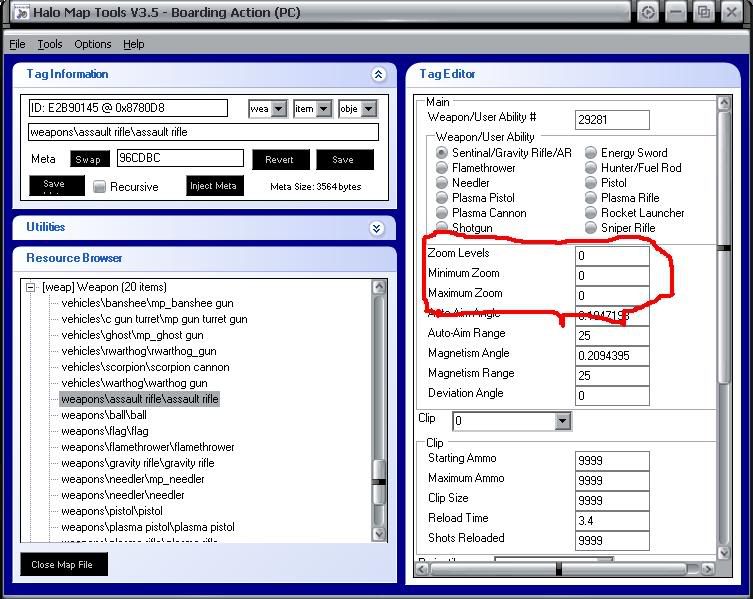Open the 'obje' tag class dropdown
The image size is (753, 599).
click(369, 109)
